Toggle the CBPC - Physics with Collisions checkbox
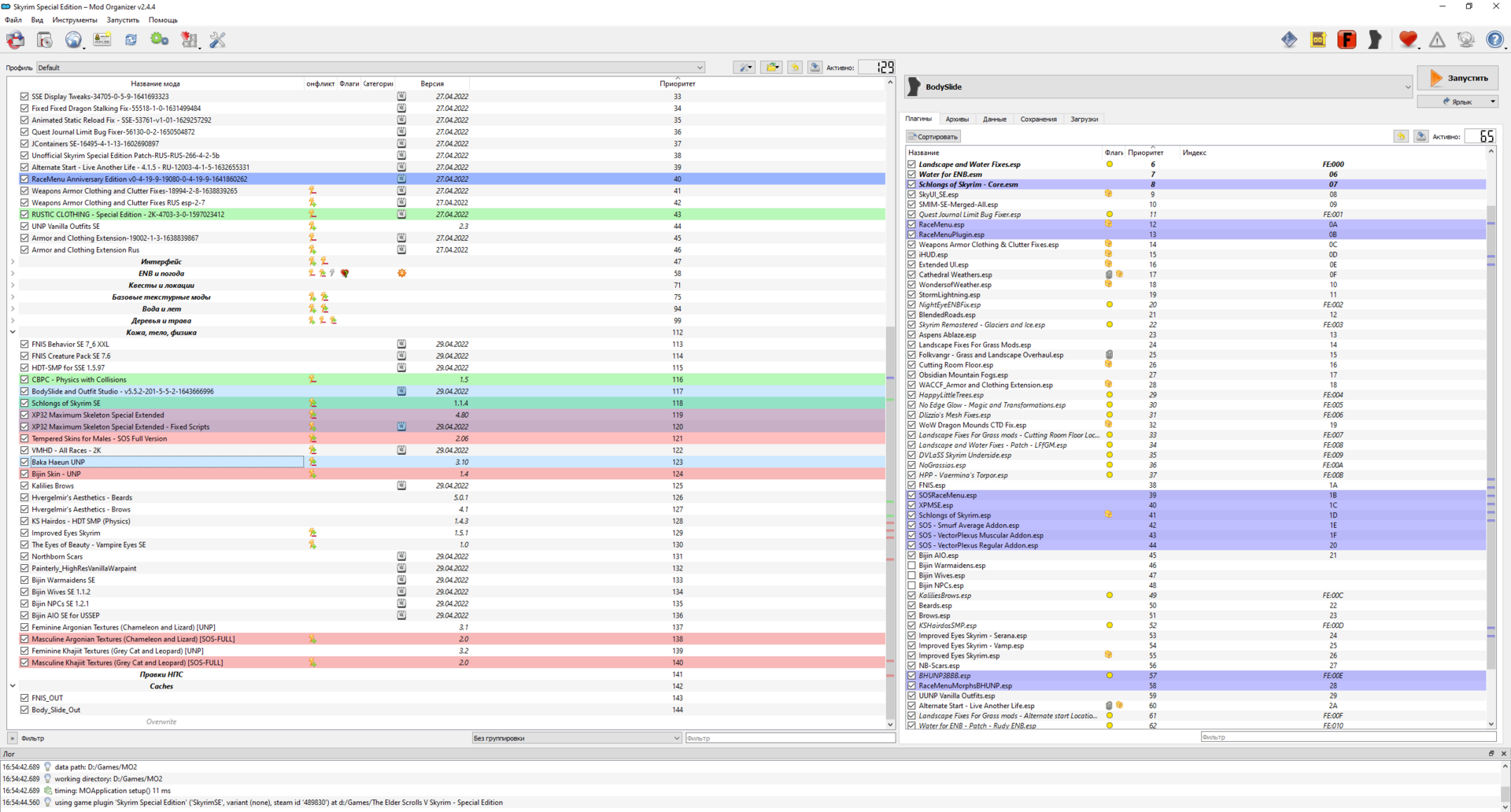 [x=24, y=380]
